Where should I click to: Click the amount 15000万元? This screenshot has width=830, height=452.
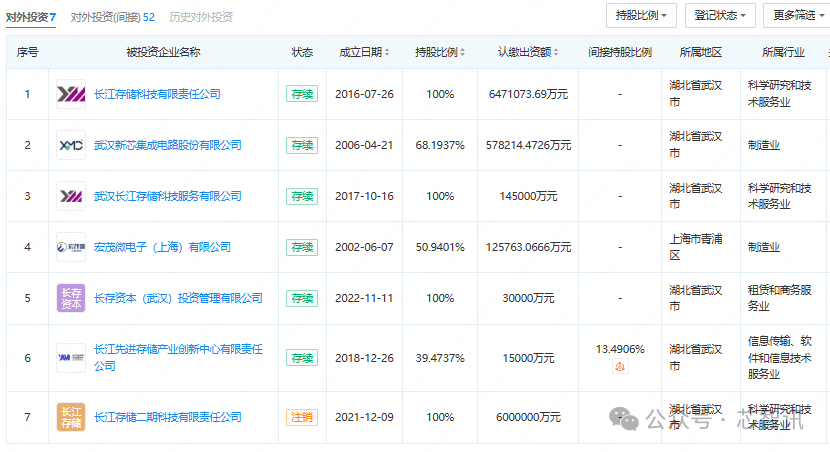coord(528,358)
